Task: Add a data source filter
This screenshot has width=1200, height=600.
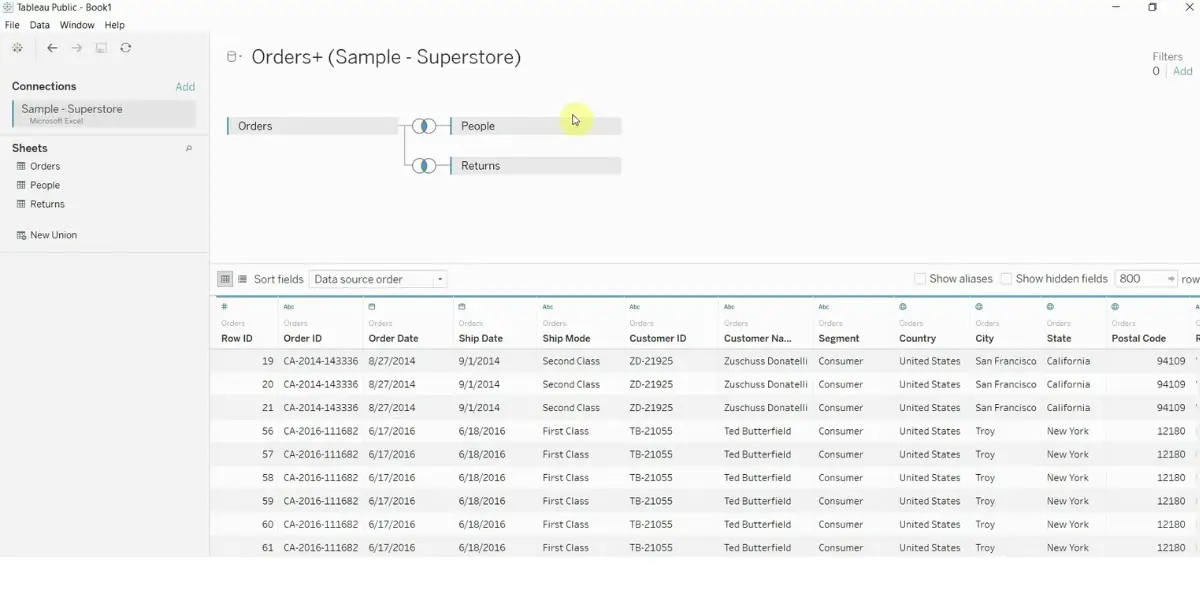Action: tap(1183, 71)
